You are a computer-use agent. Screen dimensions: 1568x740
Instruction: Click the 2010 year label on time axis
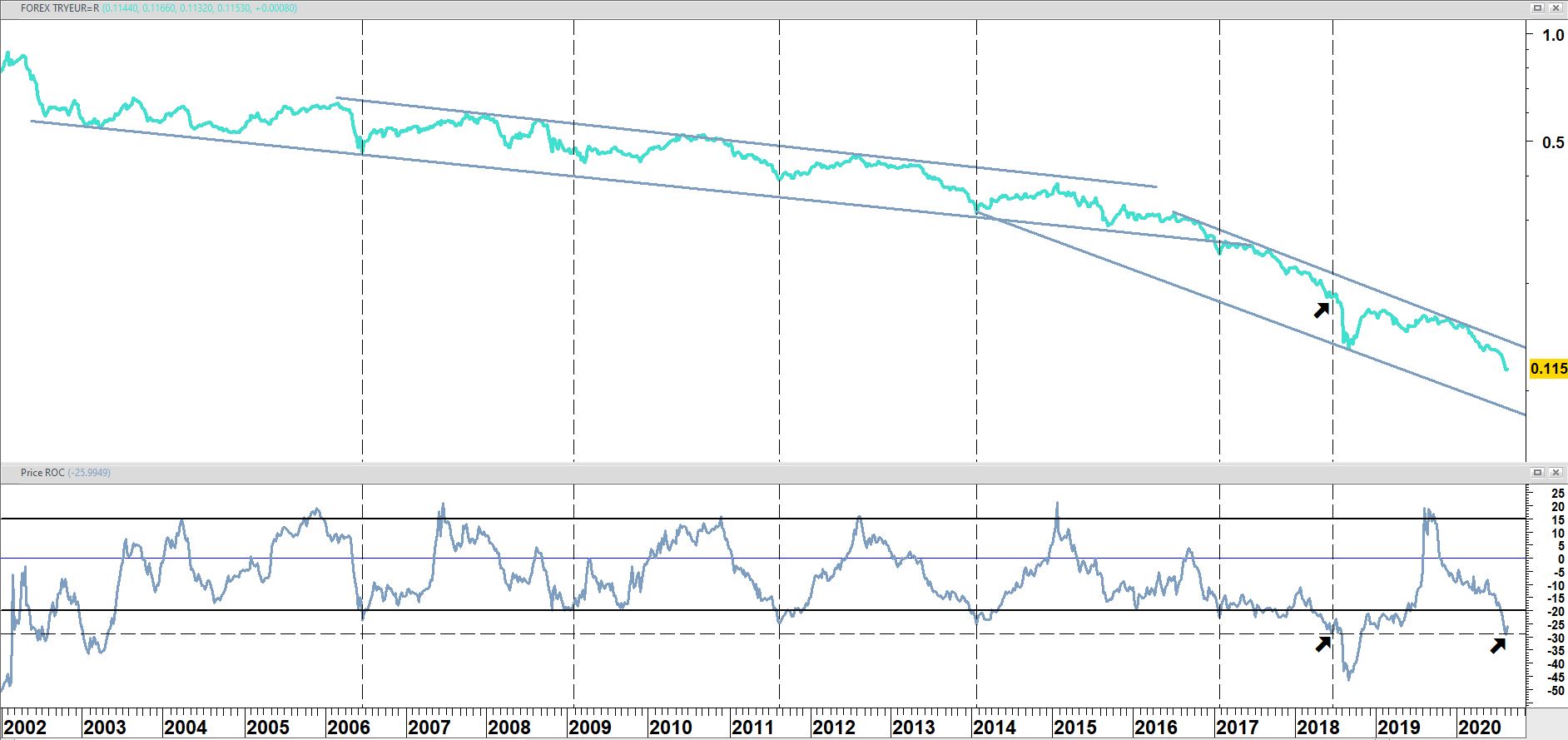coord(670,727)
